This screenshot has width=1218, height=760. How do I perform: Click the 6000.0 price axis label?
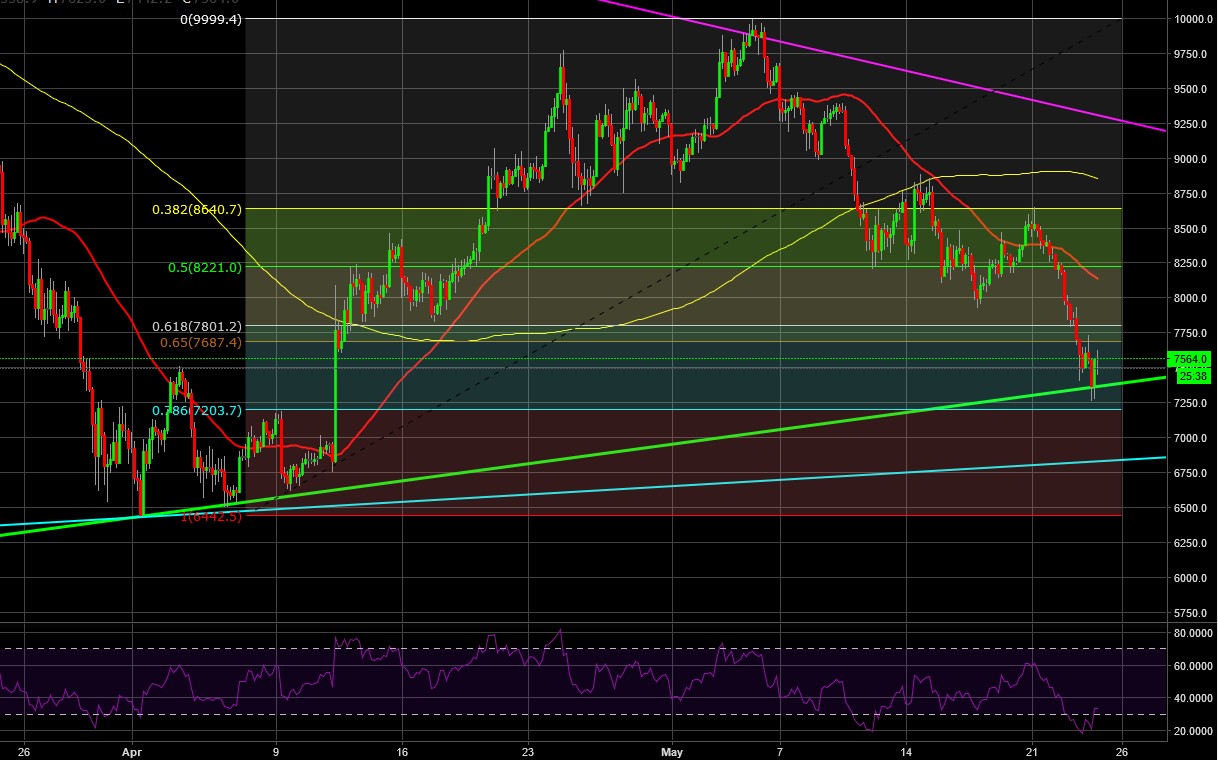(1189, 578)
